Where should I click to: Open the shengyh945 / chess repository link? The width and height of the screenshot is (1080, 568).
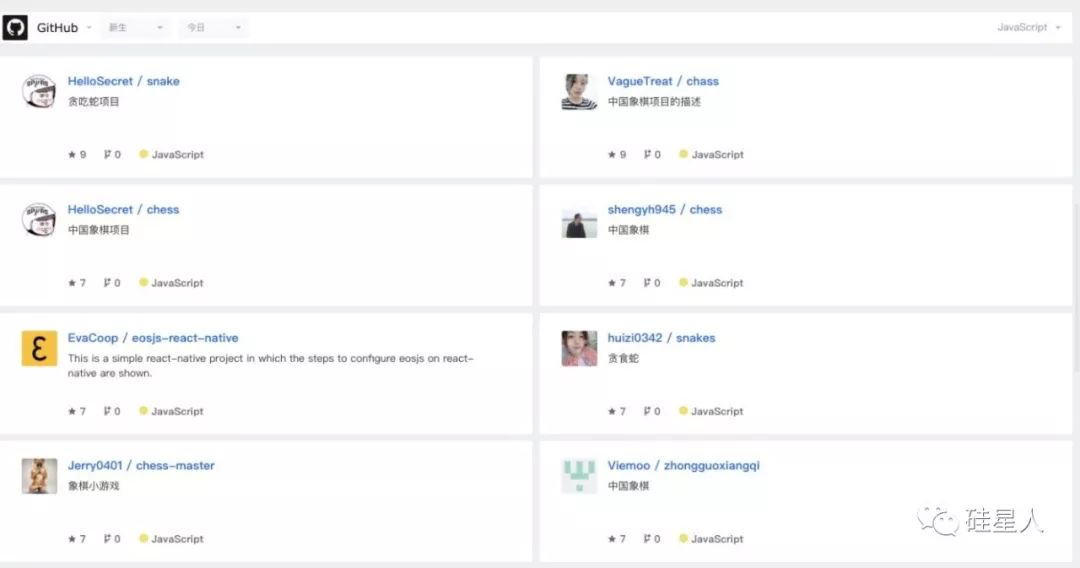(x=665, y=209)
